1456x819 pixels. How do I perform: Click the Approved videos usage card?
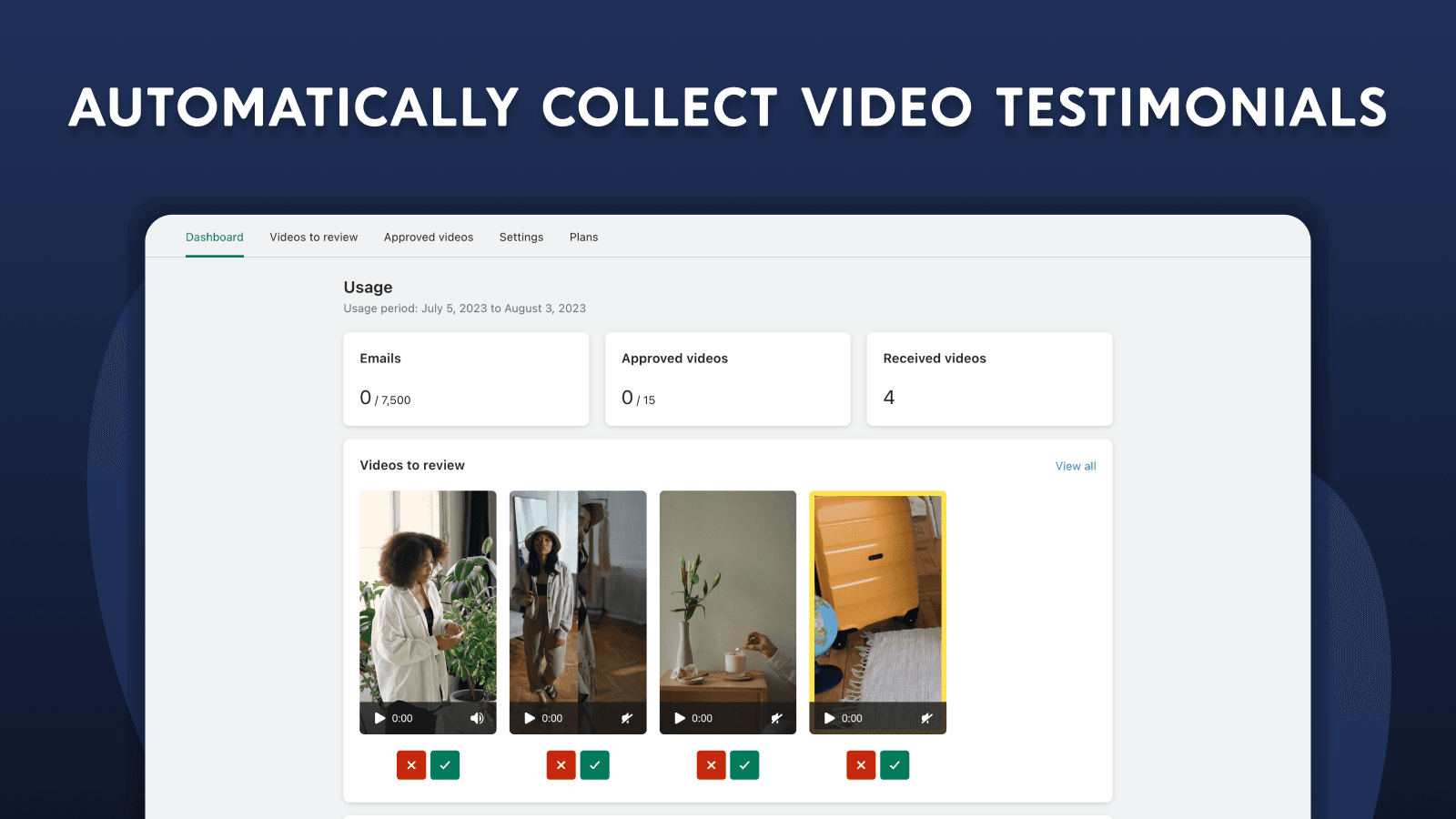coord(728,379)
